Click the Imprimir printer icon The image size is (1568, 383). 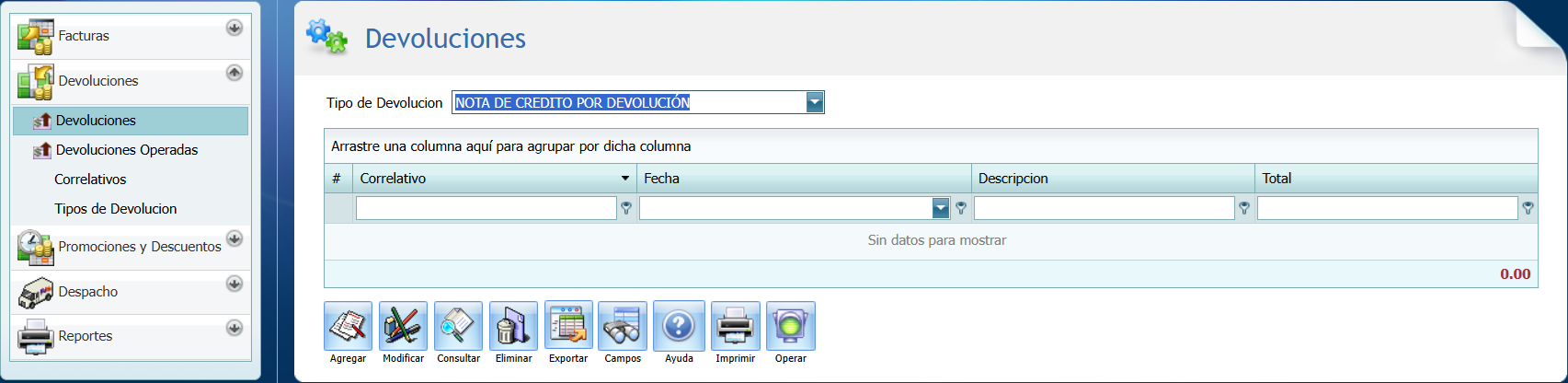(736, 326)
